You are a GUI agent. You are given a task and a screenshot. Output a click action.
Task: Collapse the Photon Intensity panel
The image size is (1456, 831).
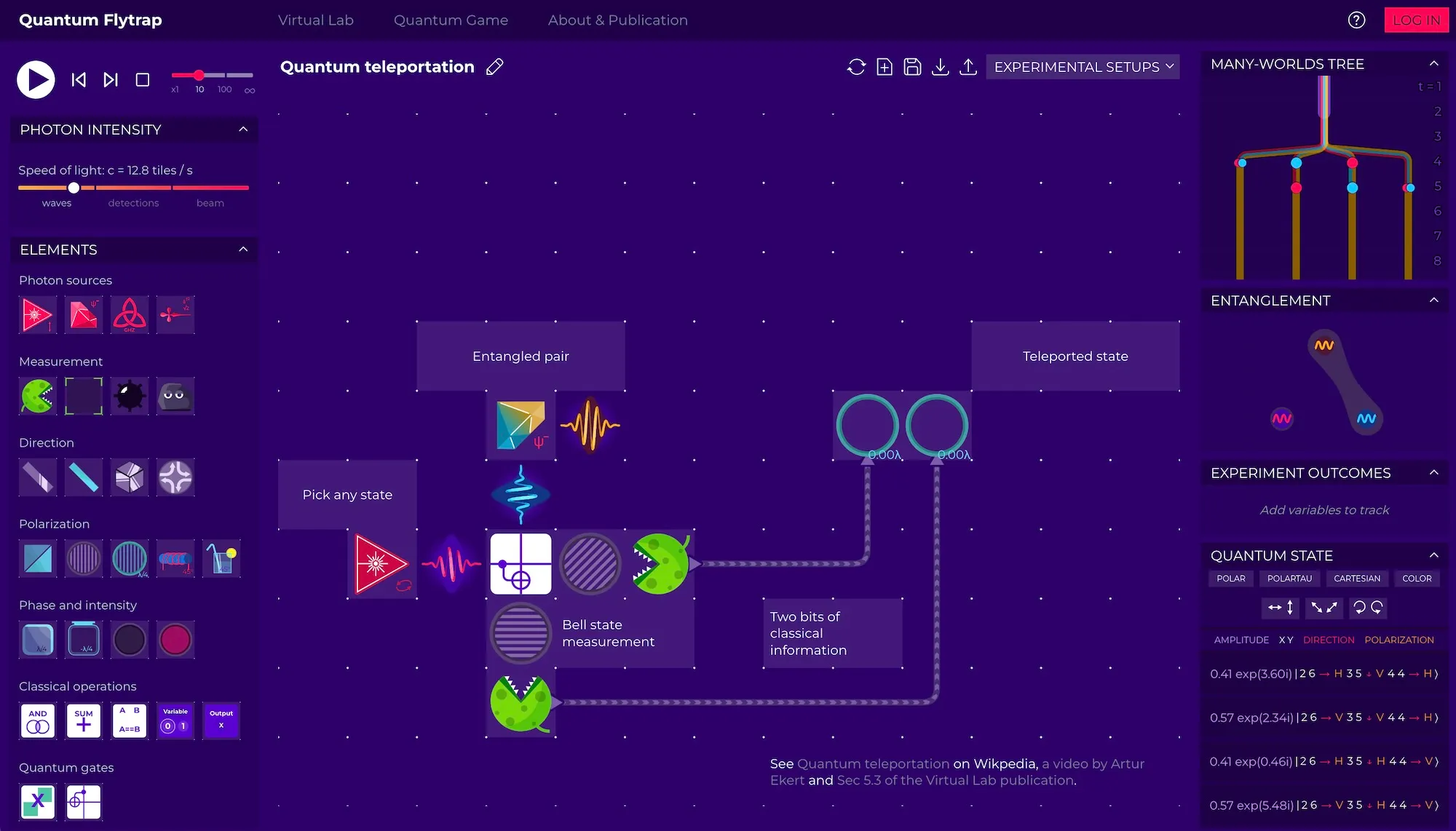[243, 130]
